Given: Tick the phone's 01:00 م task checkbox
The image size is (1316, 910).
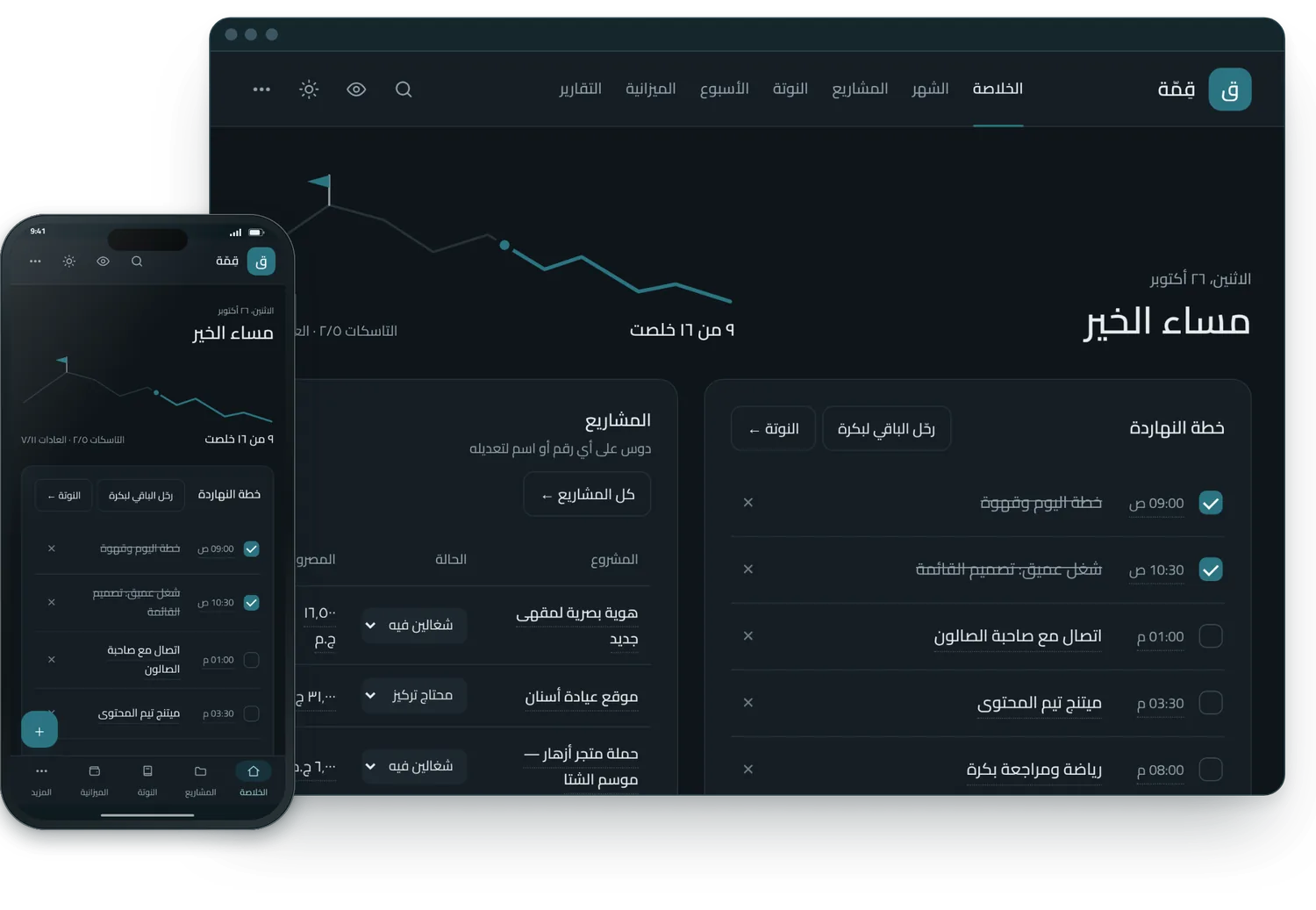Looking at the screenshot, I should click(x=252, y=660).
